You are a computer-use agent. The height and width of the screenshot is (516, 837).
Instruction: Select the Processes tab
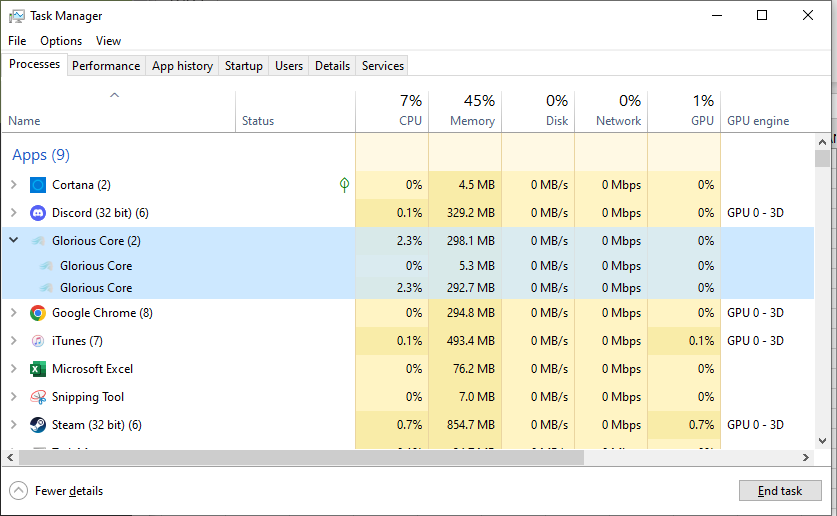(35, 64)
